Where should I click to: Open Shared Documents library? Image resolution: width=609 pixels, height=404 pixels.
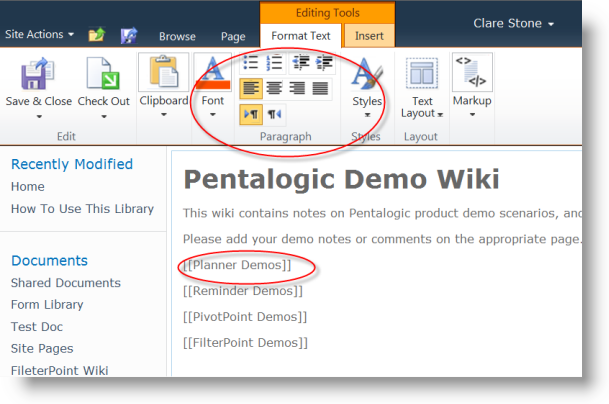(x=66, y=282)
